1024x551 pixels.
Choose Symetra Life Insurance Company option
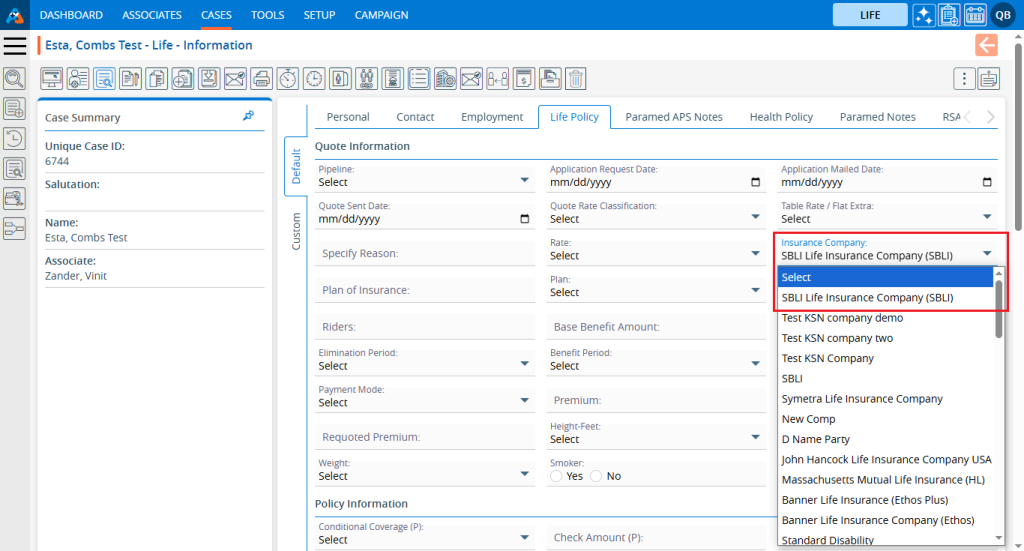[861, 399]
